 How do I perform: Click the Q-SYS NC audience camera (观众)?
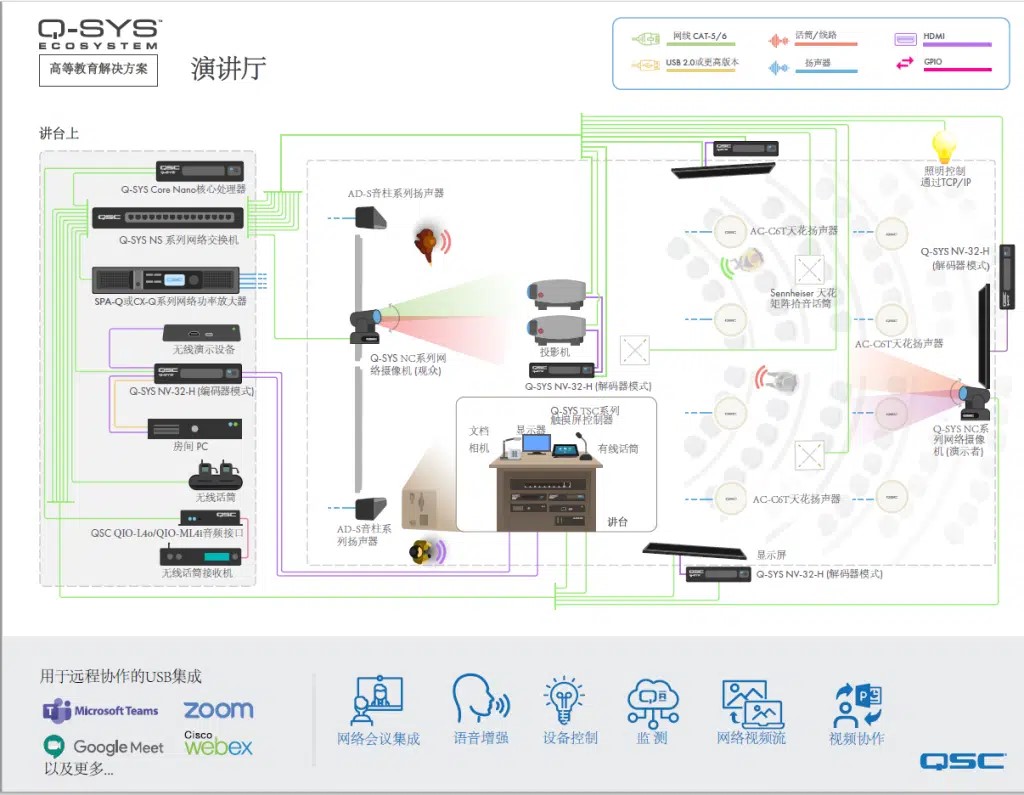(x=365, y=326)
